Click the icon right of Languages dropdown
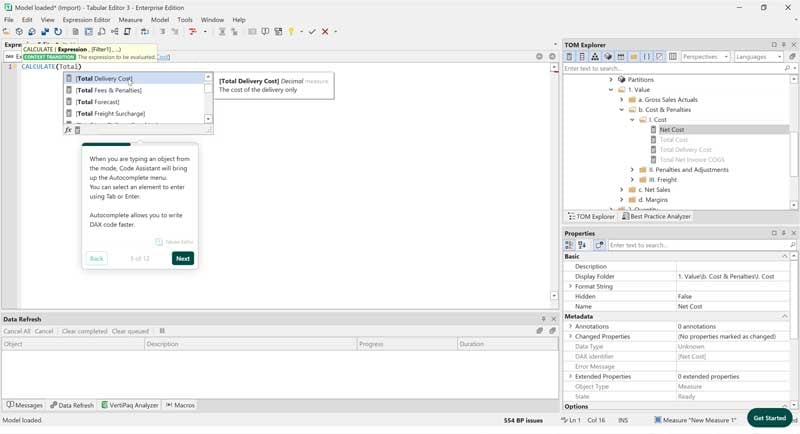This screenshot has width=800, height=434. 792,57
